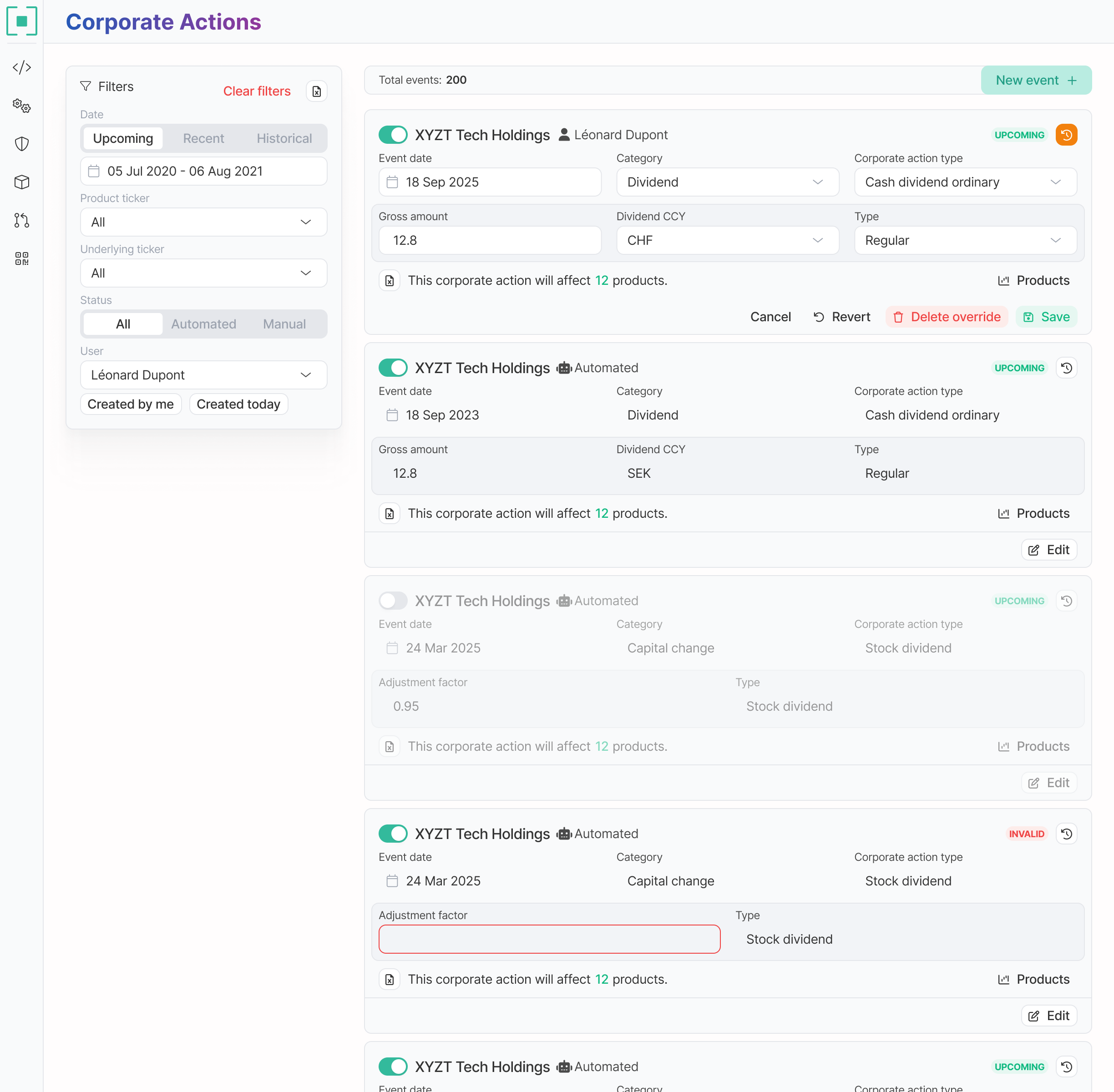The width and height of the screenshot is (1114, 1092).
Task: Click the shield sidebar icon
Action: click(22, 144)
